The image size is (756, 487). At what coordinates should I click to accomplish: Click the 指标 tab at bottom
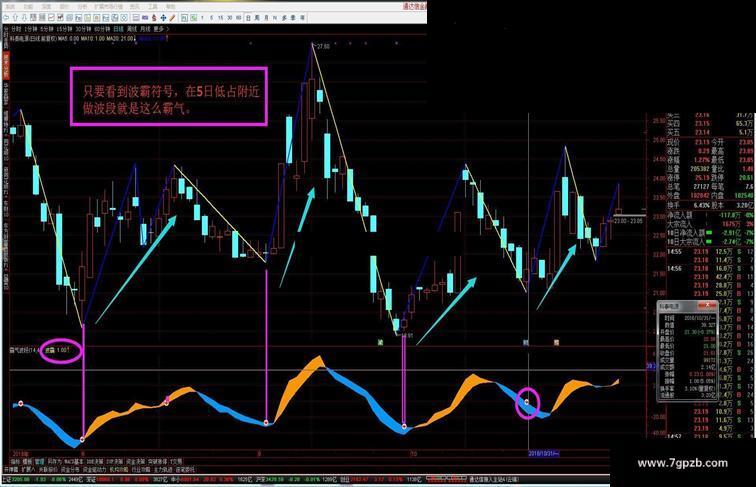pos(15,461)
